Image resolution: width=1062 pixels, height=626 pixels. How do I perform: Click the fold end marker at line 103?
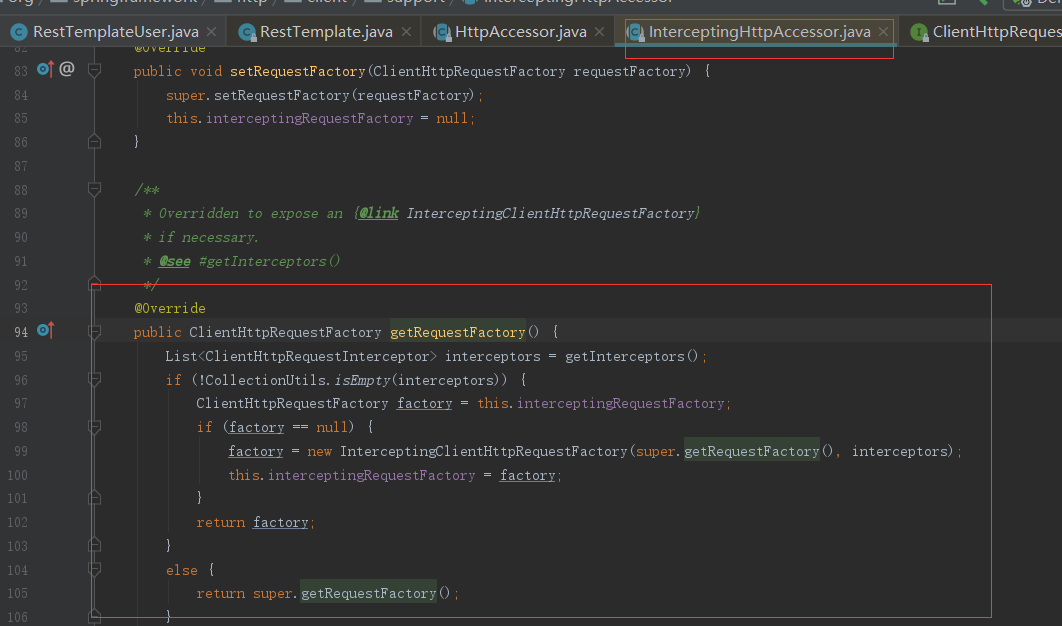pyautogui.click(x=95, y=545)
